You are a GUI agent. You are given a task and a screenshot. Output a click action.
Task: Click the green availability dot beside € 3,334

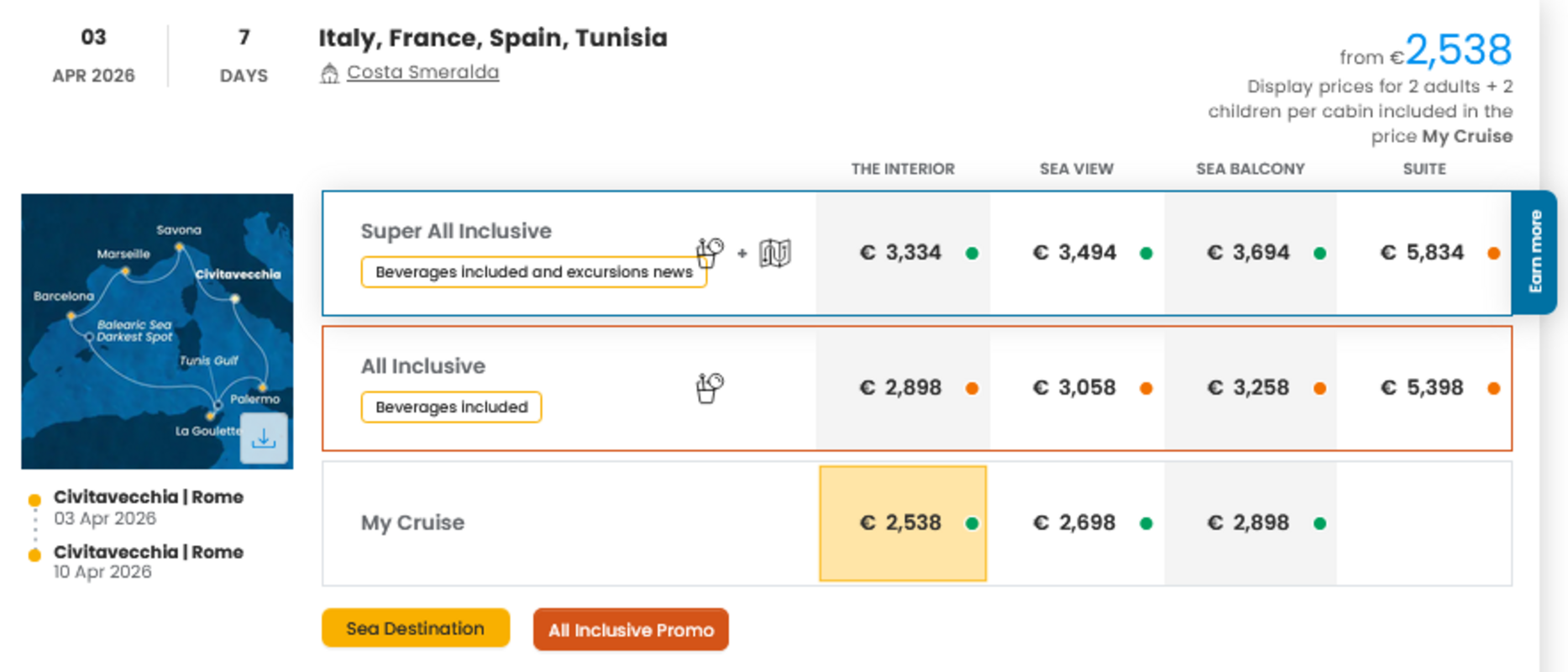pos(972,253)
